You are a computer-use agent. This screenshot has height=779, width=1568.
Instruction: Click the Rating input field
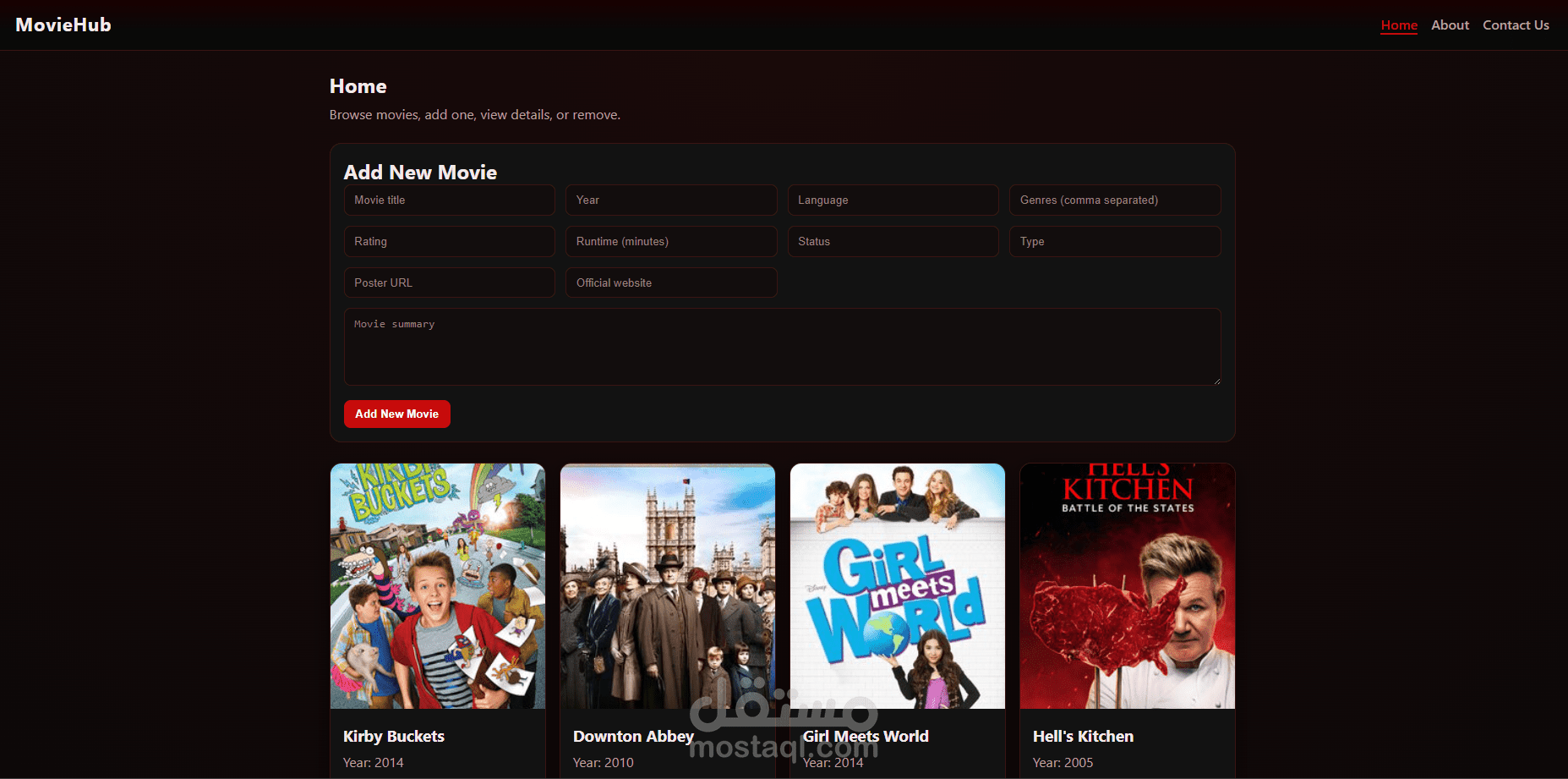[450, 242]
